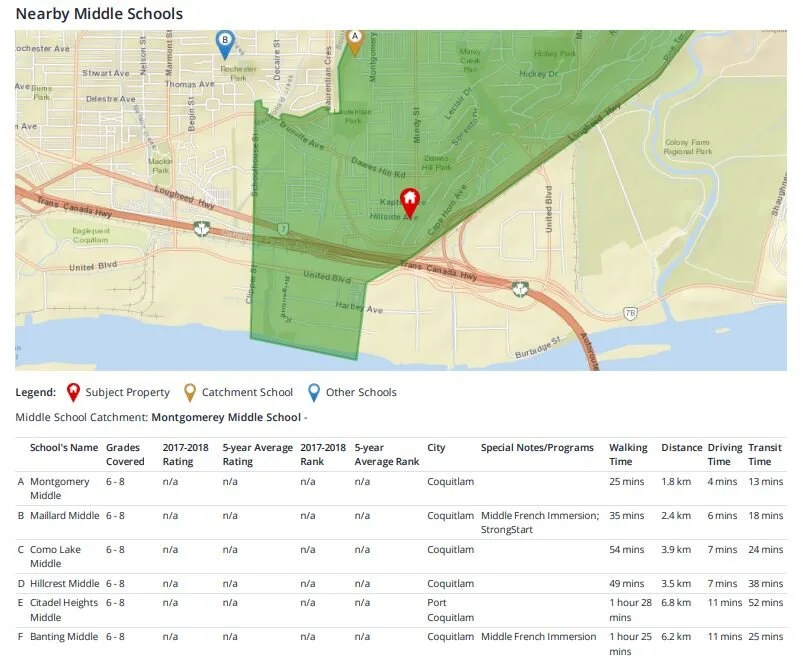The height and width of the screenshot is (669, 803).
Task: Click the 5-year Average Rating header
Action: coord(258,454)
